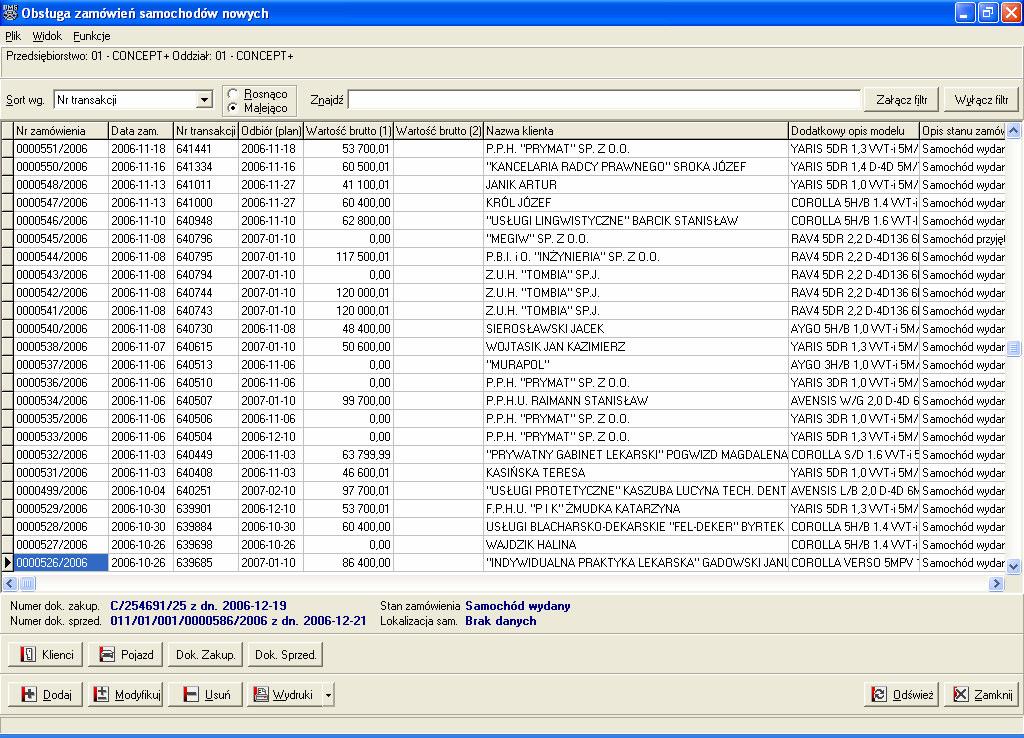Click vertical scrollbar down arrow
Image resolution: width=1024 pixels, height=738 pixels.
1014,566
